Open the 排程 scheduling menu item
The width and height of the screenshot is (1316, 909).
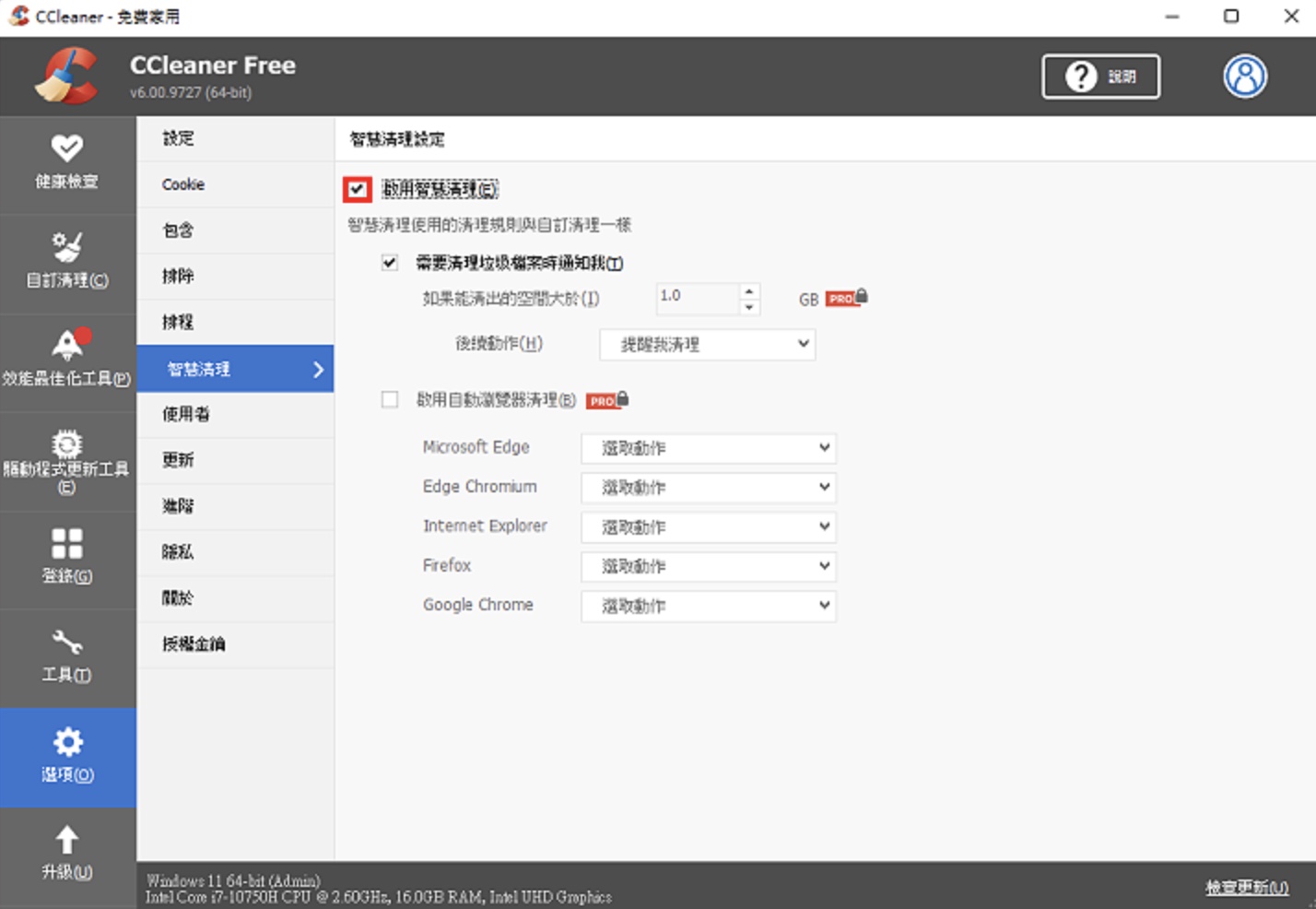235,323
